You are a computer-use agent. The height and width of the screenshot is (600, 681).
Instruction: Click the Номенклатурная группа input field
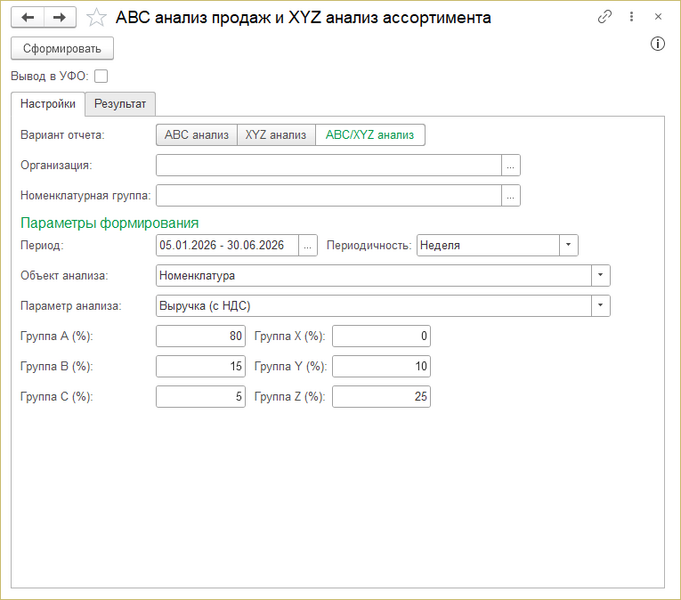(329, 196)
